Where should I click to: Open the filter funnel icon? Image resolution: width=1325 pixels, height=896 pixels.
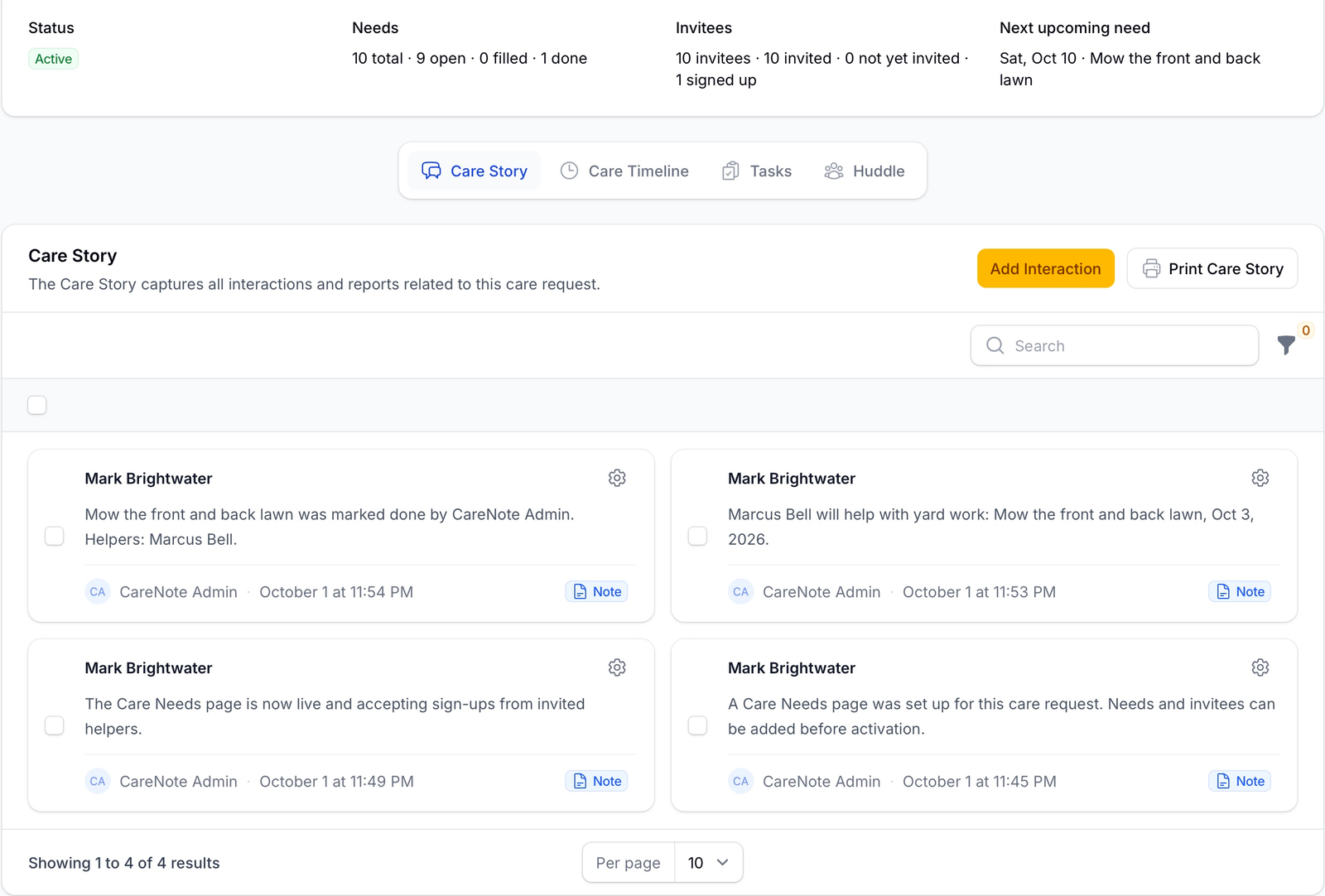tap(1286, 345)
